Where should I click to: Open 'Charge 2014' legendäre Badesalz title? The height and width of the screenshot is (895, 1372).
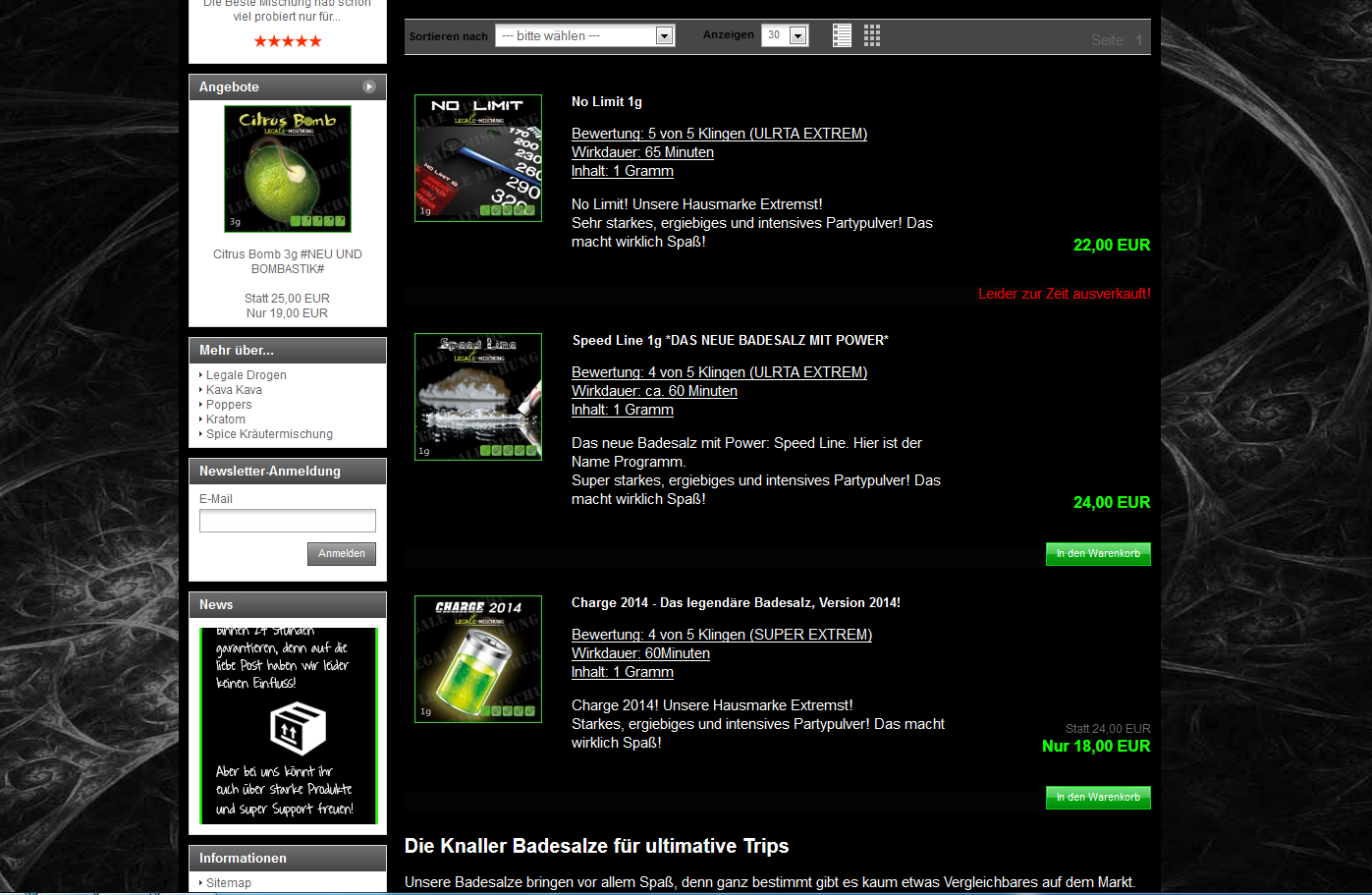[x=736, y=603]
